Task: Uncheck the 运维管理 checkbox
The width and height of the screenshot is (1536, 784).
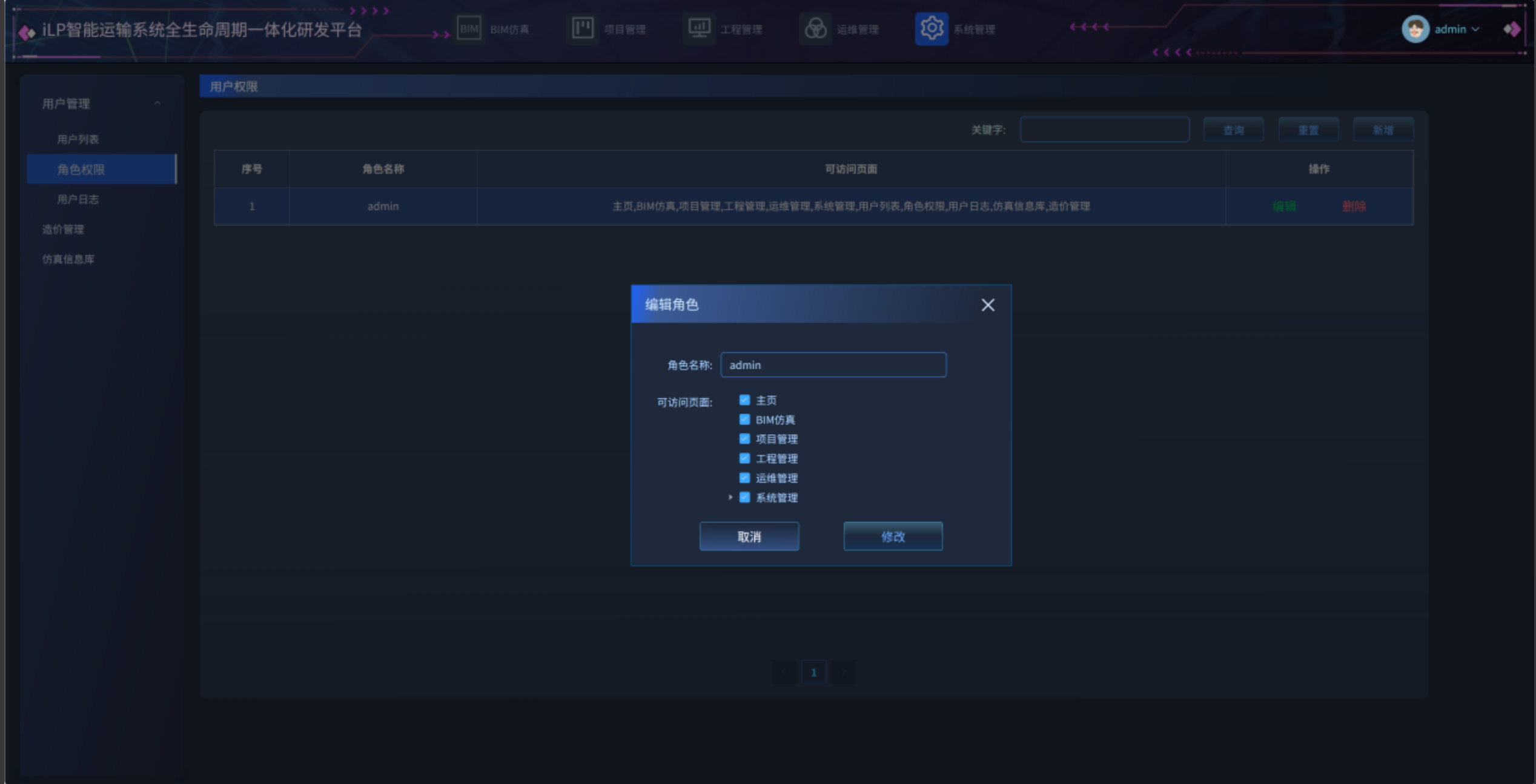Action: pyautogui.click(x=744, y=478)
